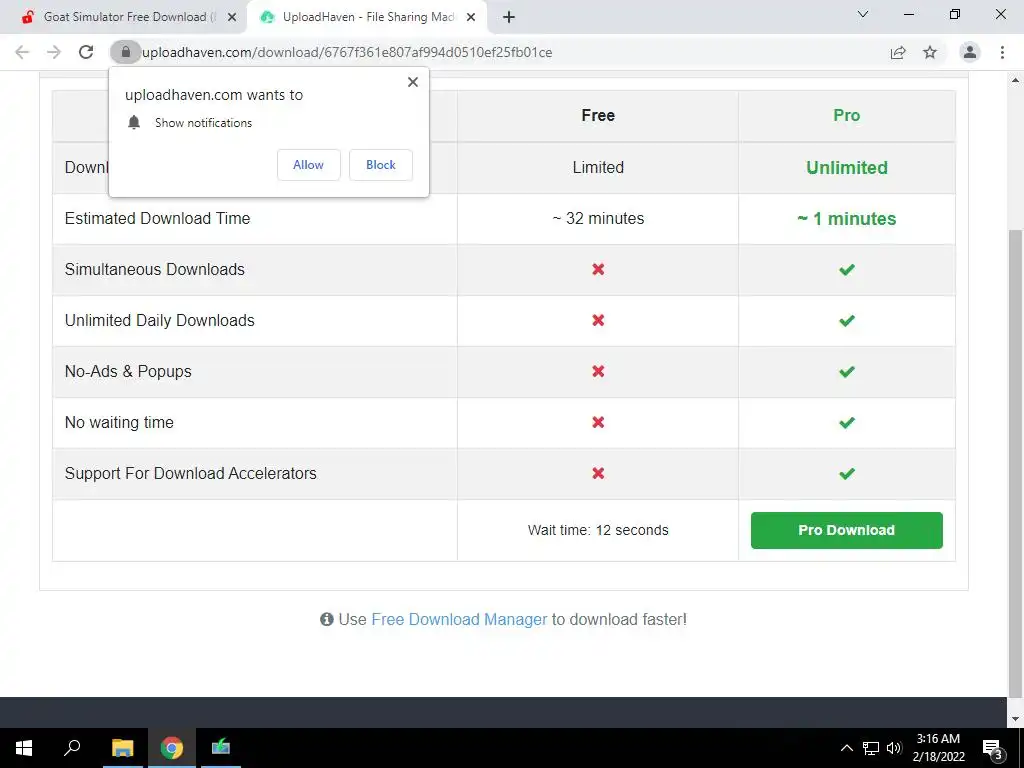The image size is (1024, 768).
Task: Bookmark this page with the star icon
Action: (930, 52)
